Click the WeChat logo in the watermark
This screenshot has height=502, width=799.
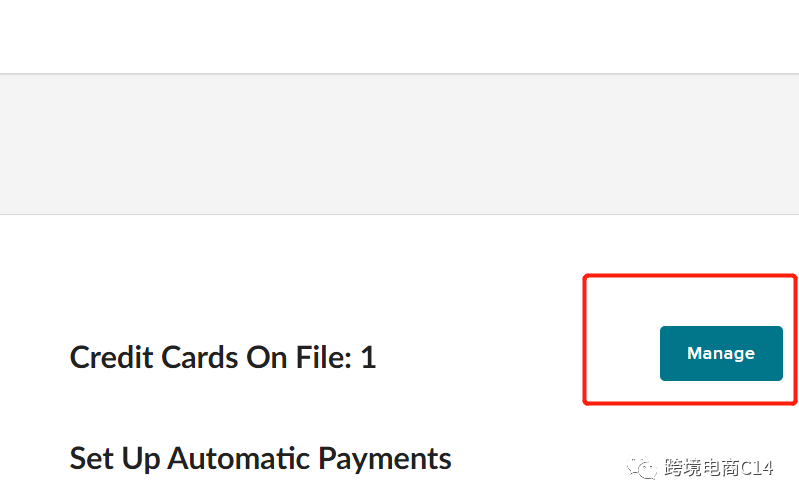[642, 467]
